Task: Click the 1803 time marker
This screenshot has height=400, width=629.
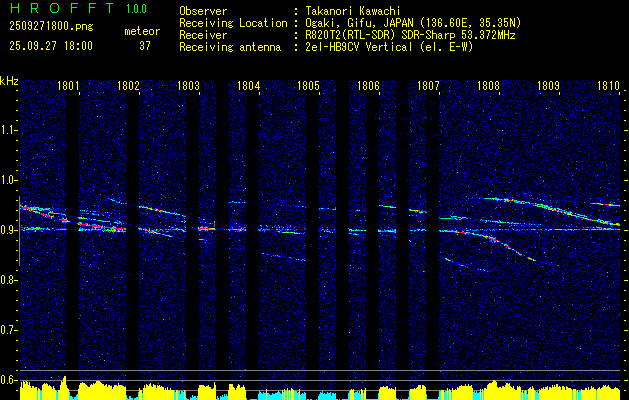Action: (188, 86)
